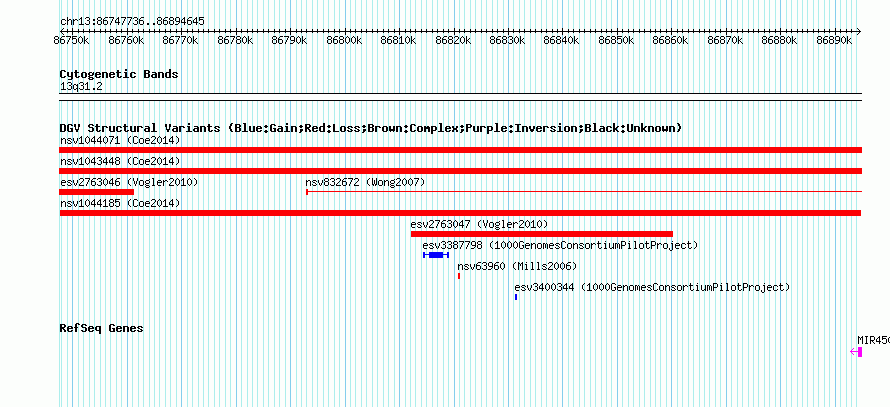Click the Cytogenetic Bands track title
The width and height of the screenshot is (890, 407).
point(119,74)
